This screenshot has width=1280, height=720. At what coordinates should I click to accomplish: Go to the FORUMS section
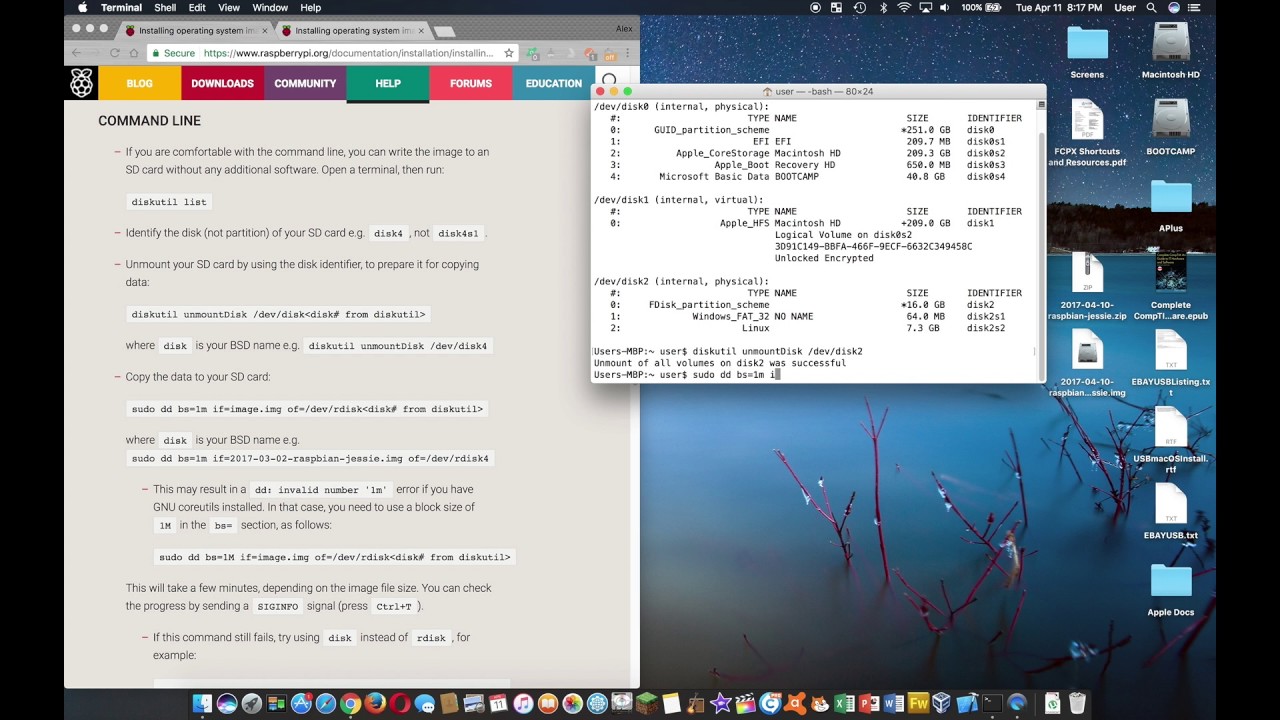471,83
